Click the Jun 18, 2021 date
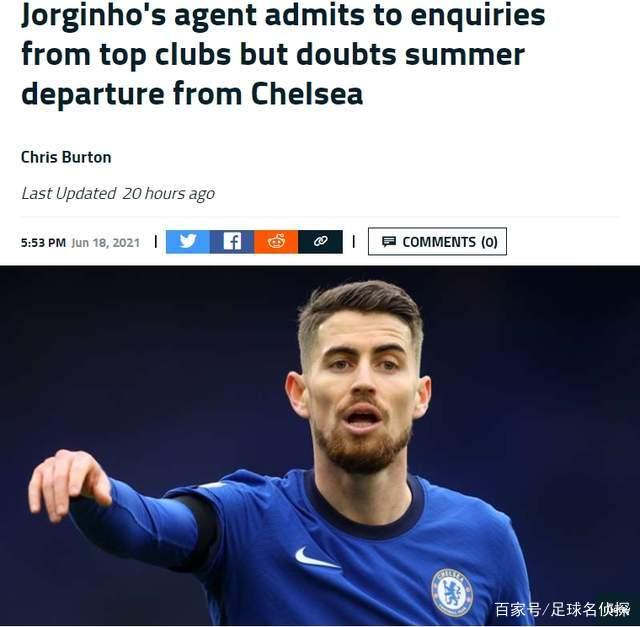This screenshot has width=640, height=627. pos(105,242)
